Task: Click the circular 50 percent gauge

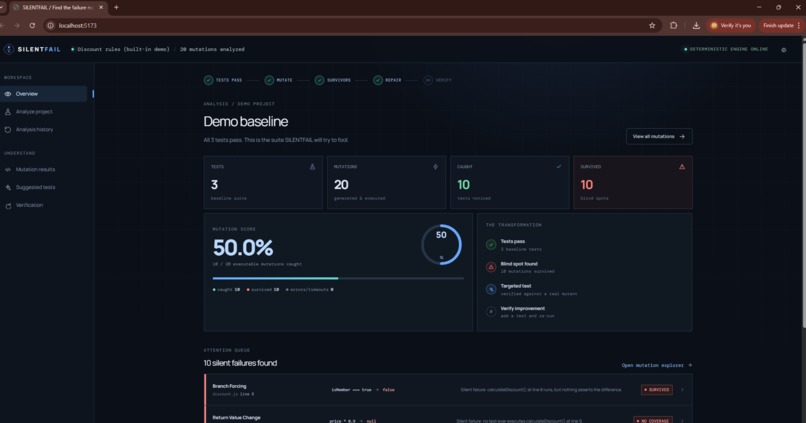Action: click(441, 245)
